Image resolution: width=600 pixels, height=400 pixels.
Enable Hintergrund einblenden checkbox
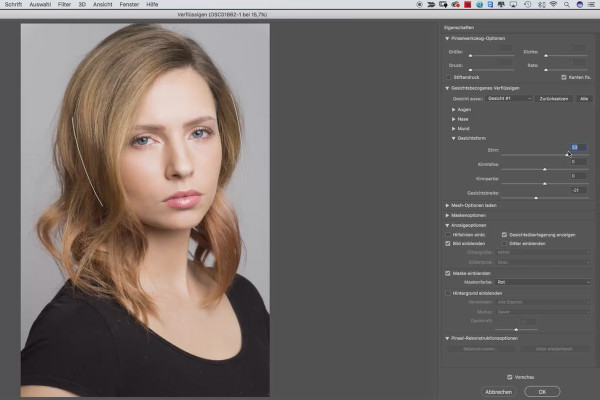pyautogui.click(x=448, y=293)
